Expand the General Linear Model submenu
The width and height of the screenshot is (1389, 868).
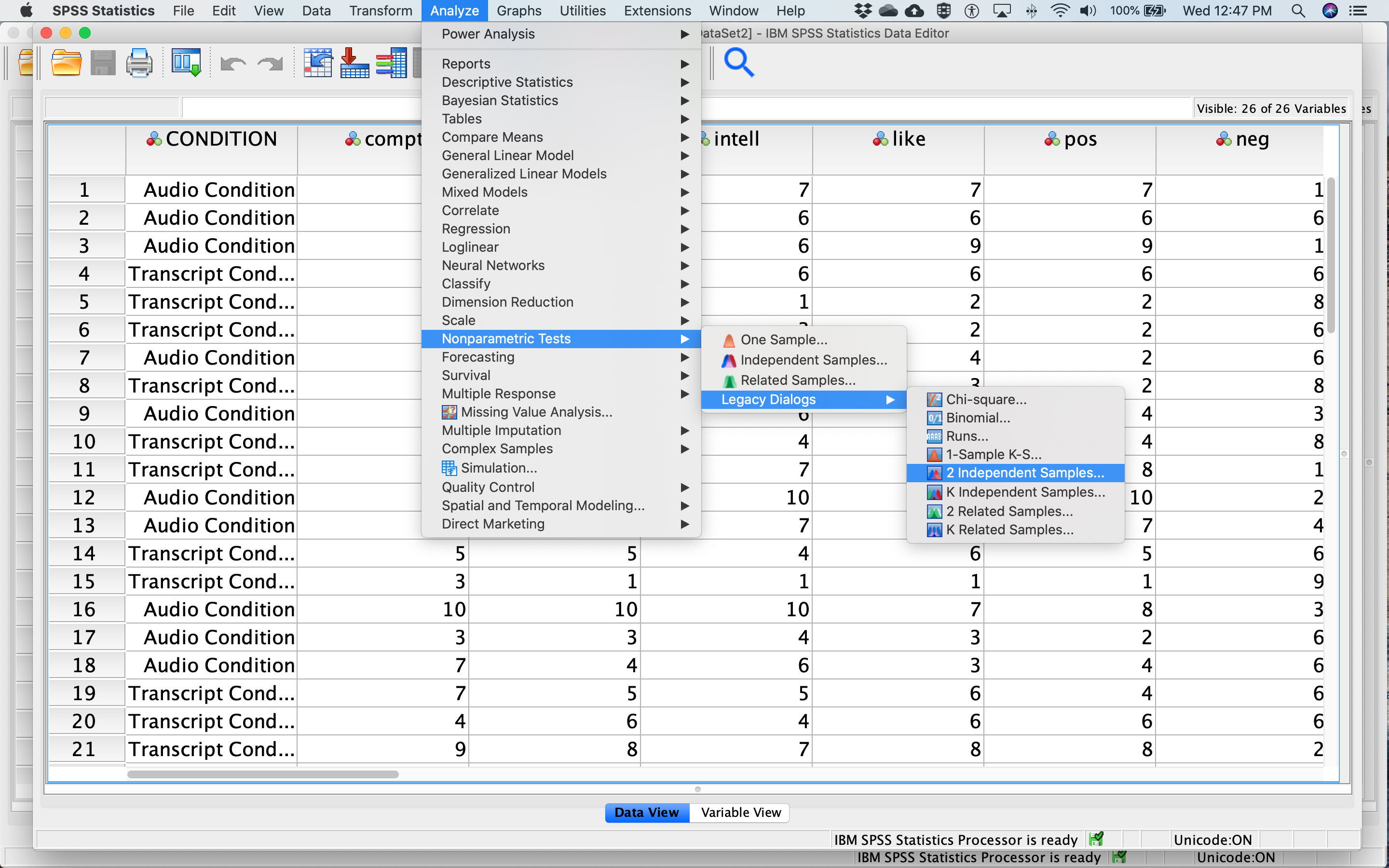[x=561, y=156]
